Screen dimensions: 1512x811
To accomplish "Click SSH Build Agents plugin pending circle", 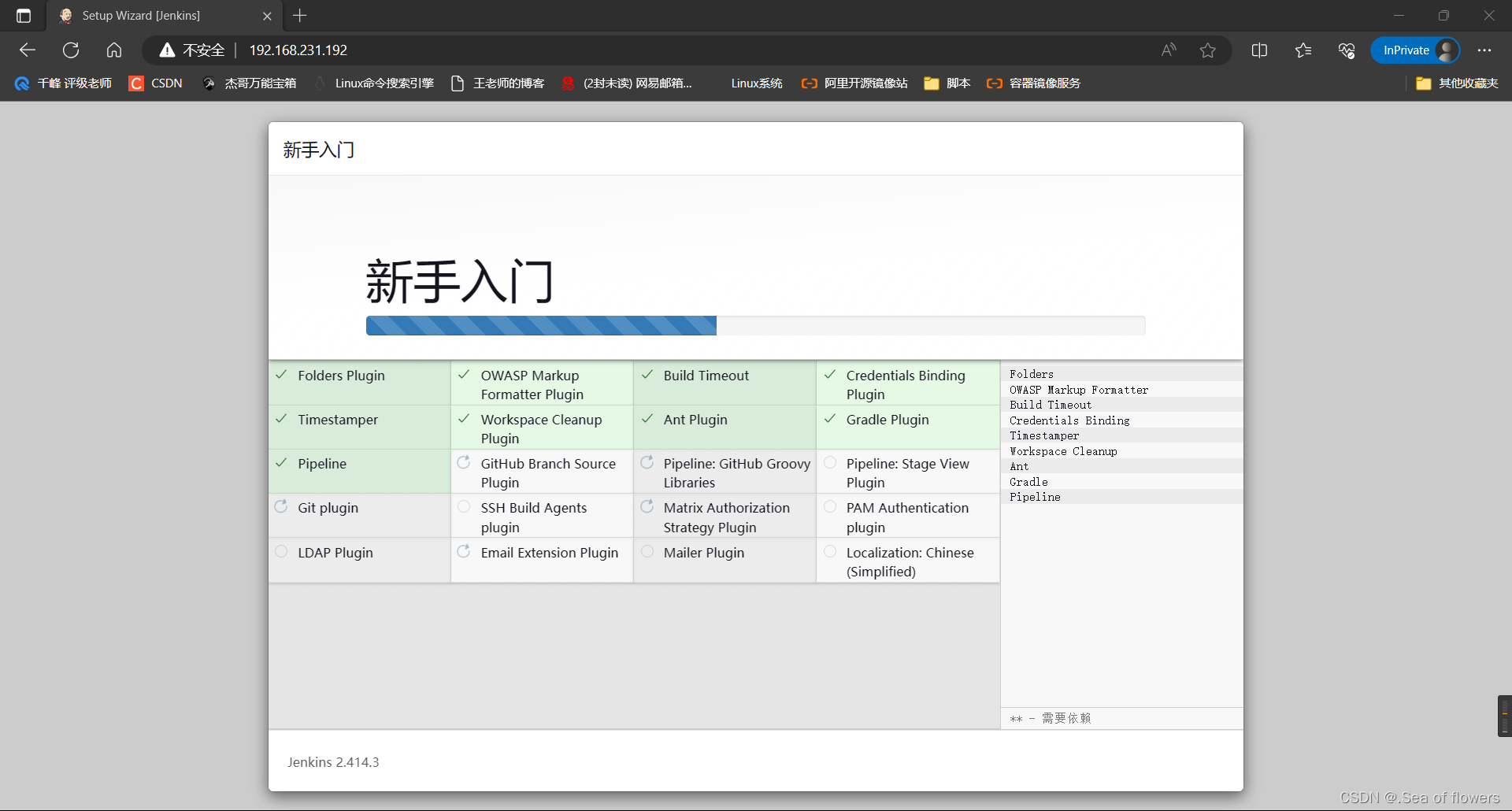I will (464, 506).
